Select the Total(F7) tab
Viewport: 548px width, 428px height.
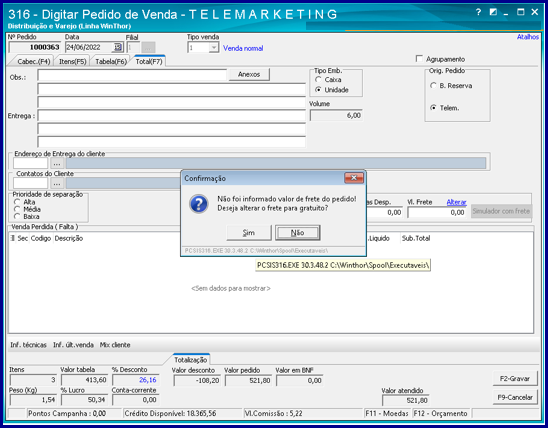[x=149, y=61]
